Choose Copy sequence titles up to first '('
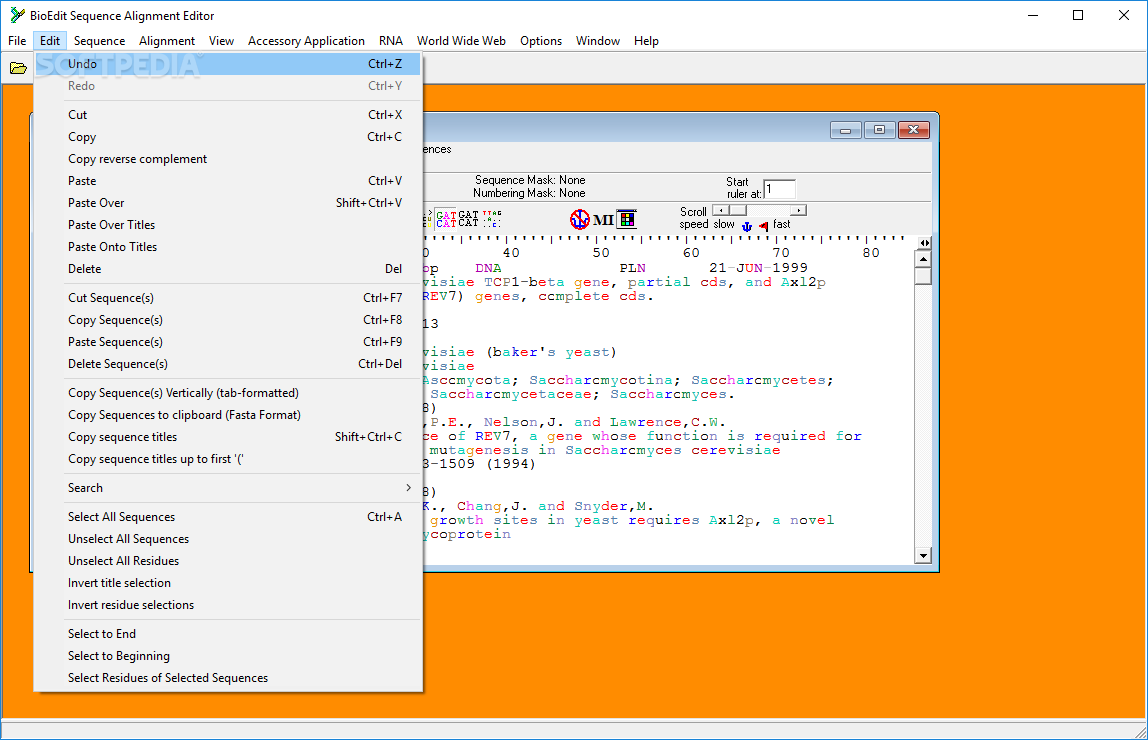The height and width of the screenshot is (740, 1148). coord(228,459)
